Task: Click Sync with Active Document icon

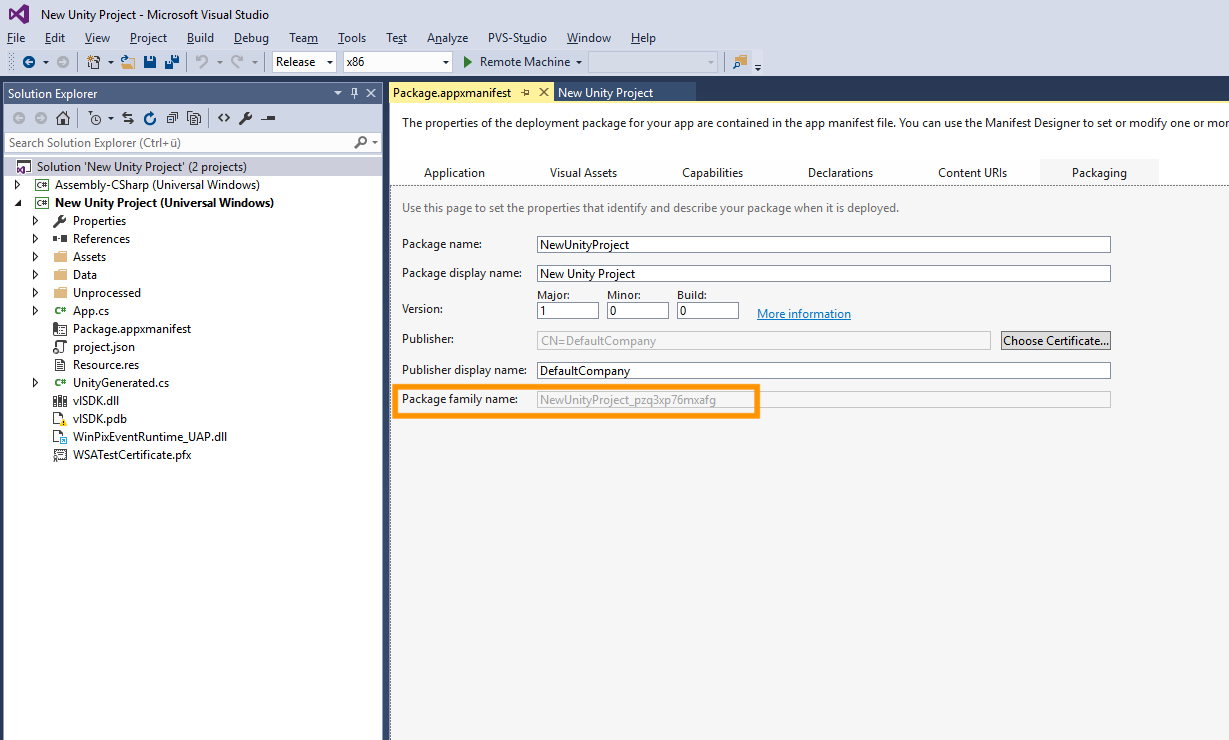Action: click(128, 118)
